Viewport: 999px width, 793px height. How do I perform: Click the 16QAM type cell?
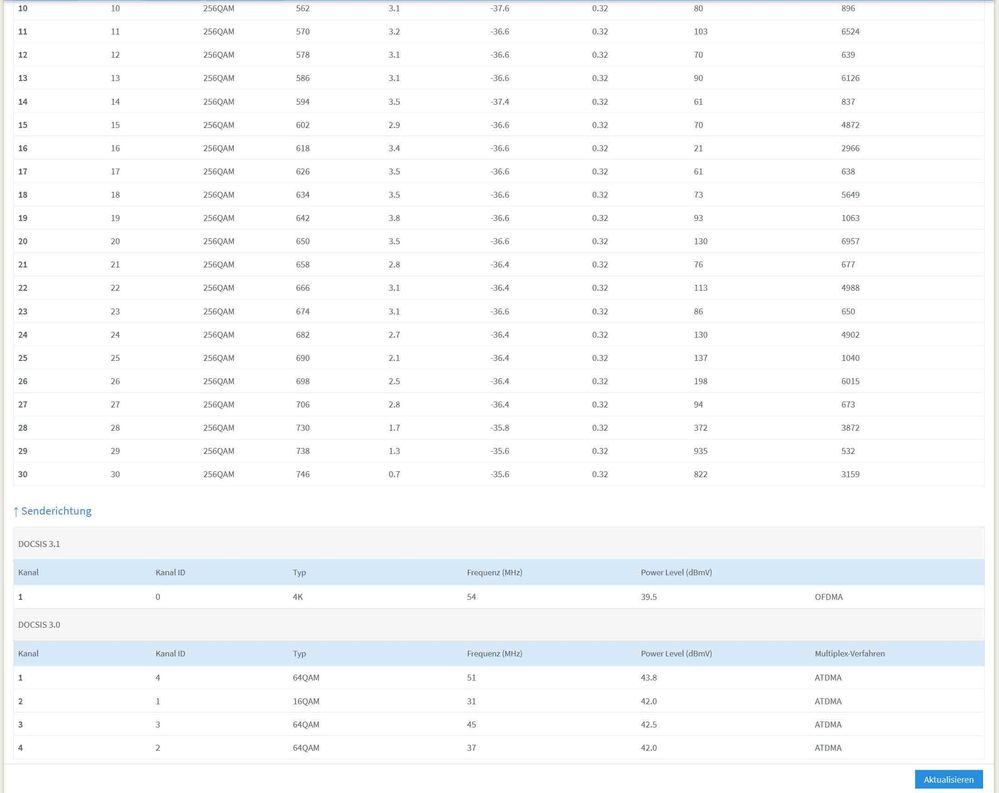(x=306, y=701)
